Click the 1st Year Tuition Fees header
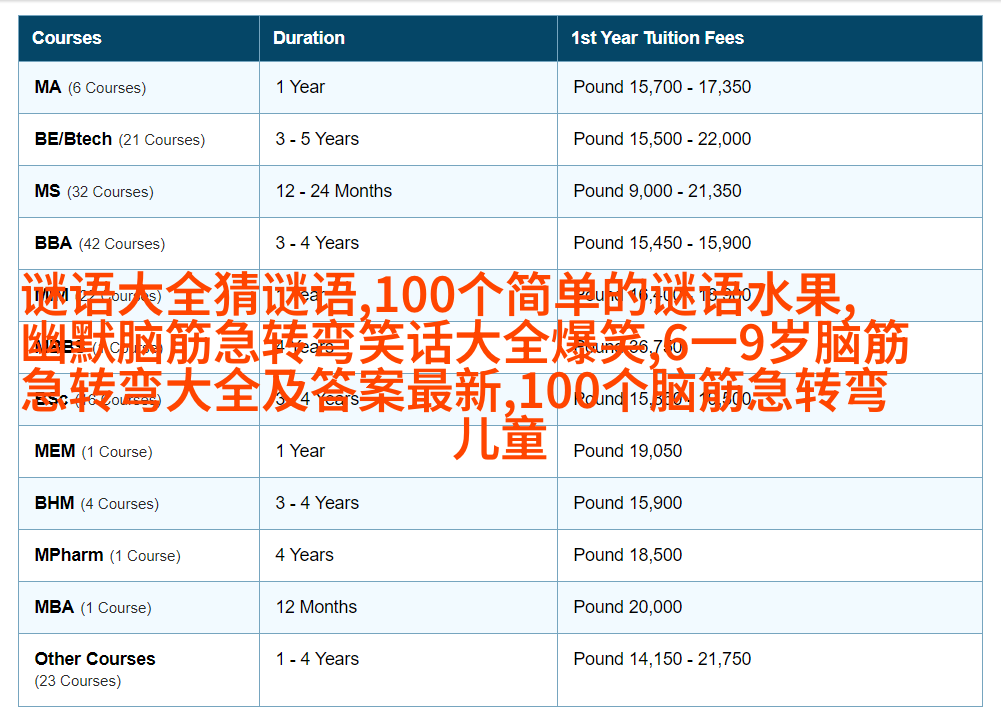Image resolution: width=1001 pixels, height=720 pixels. click(657, 38)
